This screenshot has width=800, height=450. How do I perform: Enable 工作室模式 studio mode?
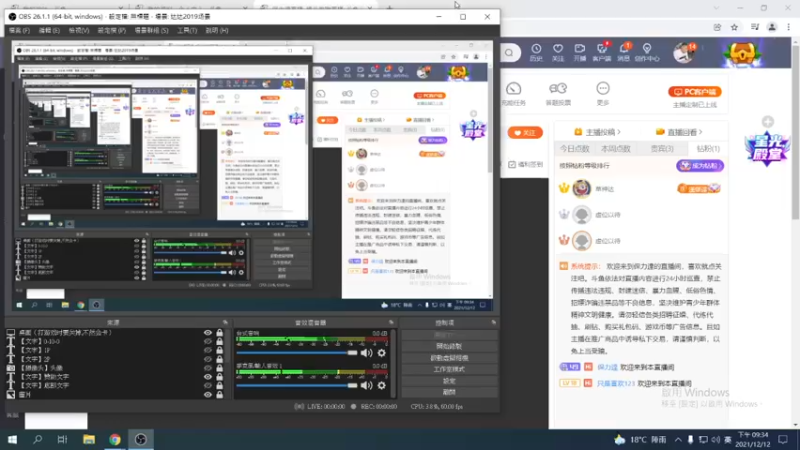(449, 369)
